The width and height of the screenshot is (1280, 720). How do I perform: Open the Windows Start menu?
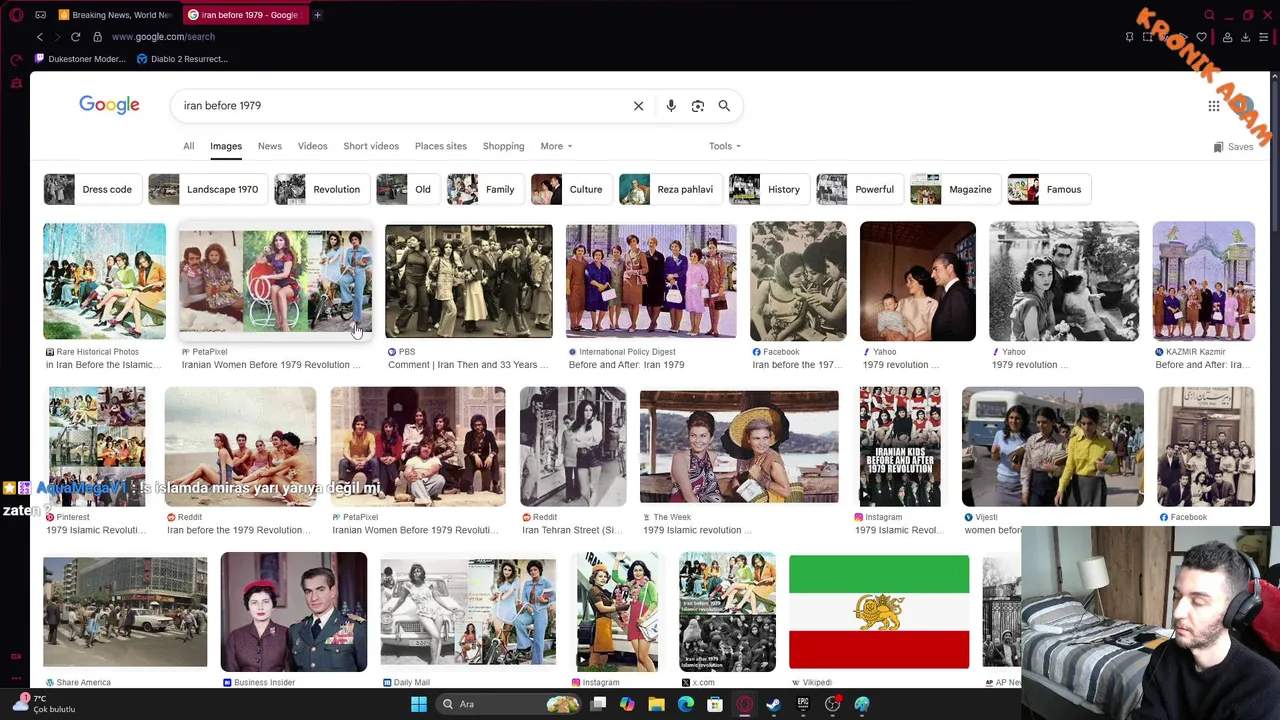click(x=419, y=704)
